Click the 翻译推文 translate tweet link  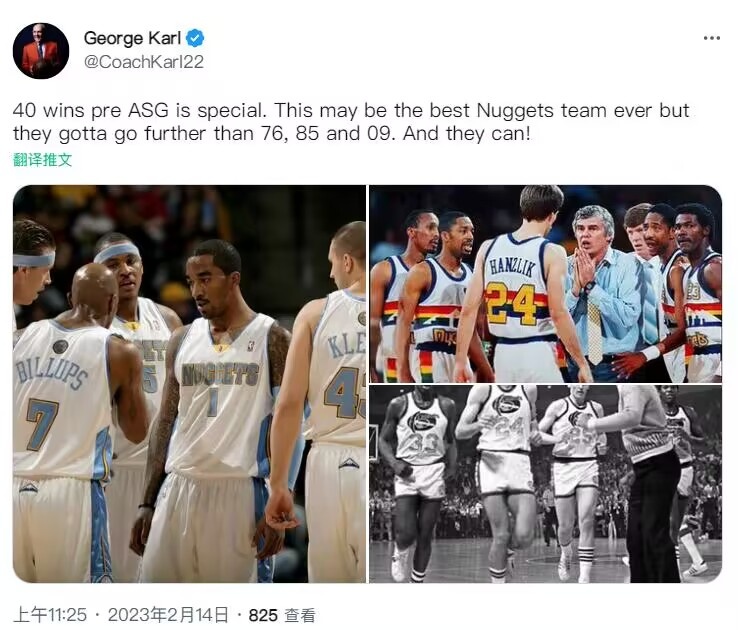point(42,160)
